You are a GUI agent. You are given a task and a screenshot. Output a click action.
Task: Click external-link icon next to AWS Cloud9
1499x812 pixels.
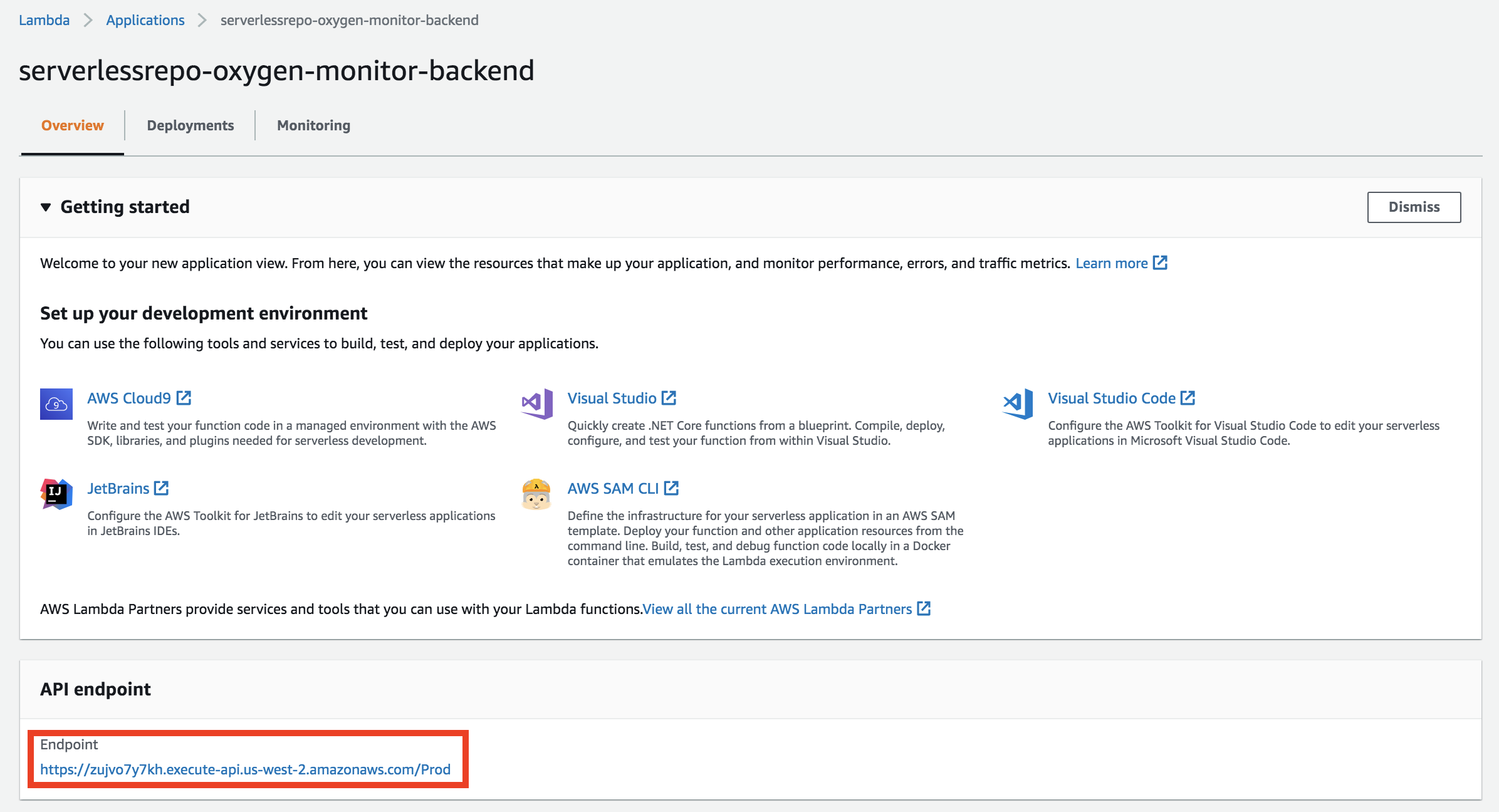(184, 398)
